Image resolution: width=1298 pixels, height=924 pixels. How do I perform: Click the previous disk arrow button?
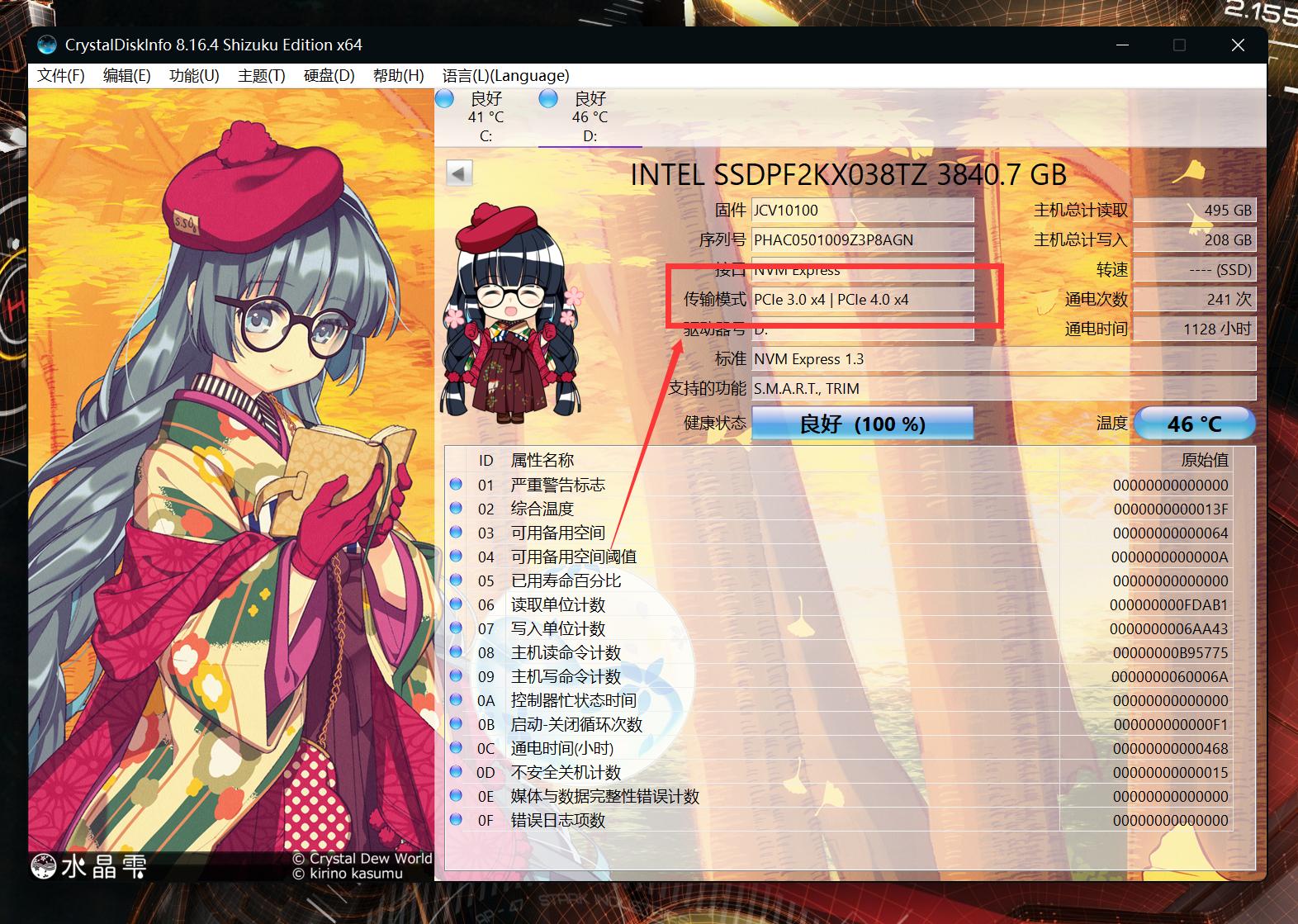coord(459,173)
